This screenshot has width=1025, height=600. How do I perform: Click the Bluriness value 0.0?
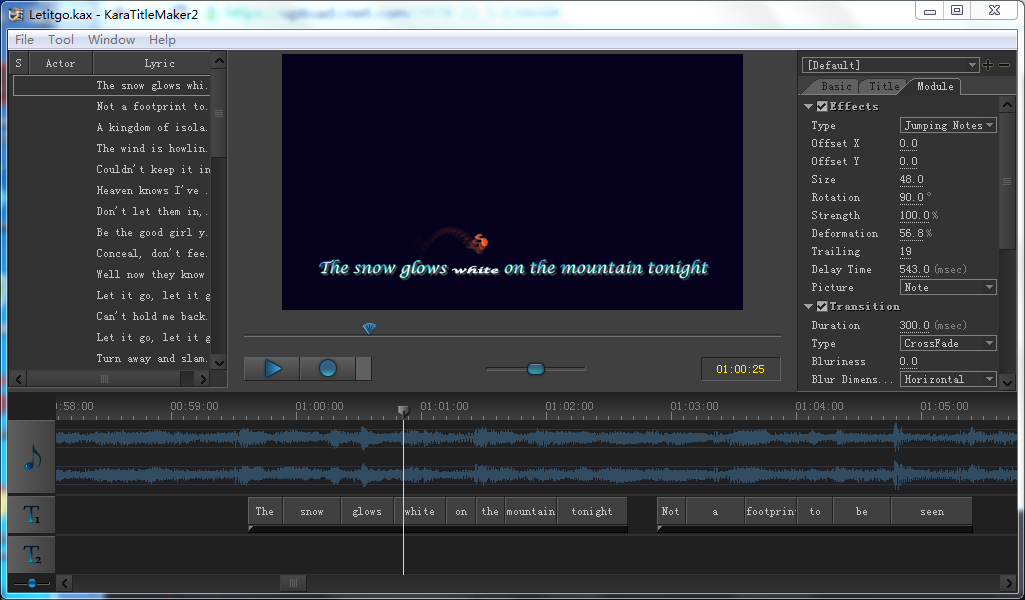pyautogui.click(x=908, y=361)
